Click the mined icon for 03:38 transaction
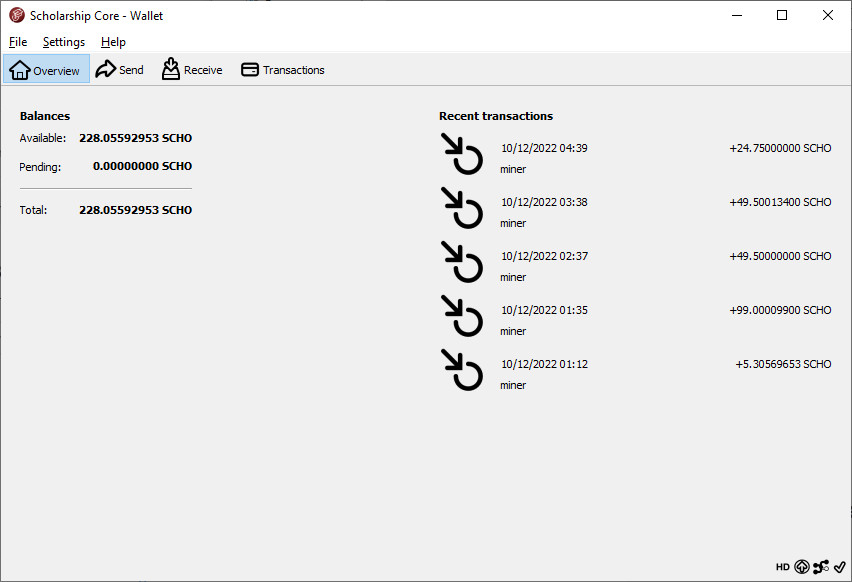This screenshot has height=582, width=852. (x=462, y=208)
